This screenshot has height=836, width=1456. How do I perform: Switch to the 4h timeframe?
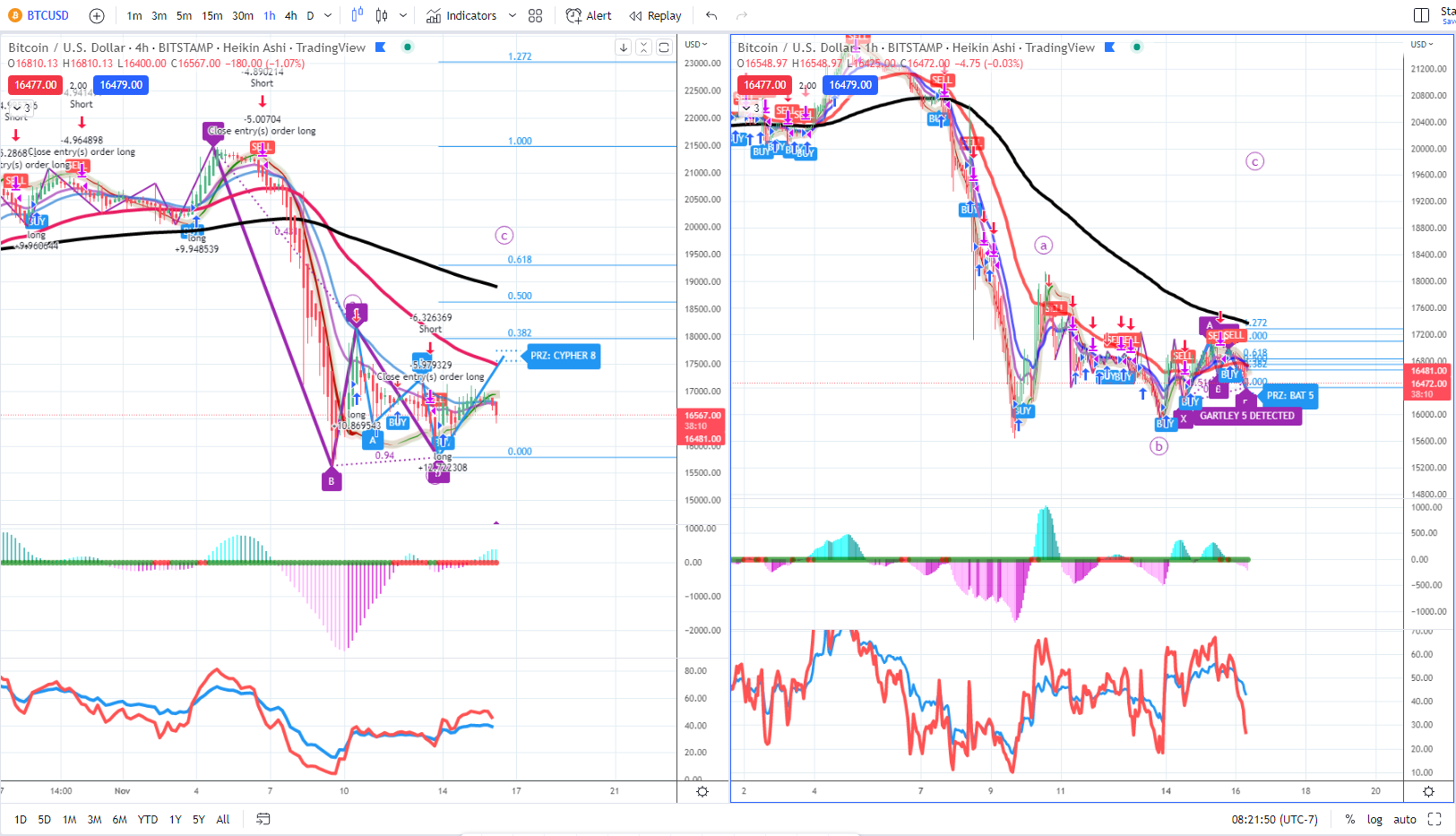(291, 15)
